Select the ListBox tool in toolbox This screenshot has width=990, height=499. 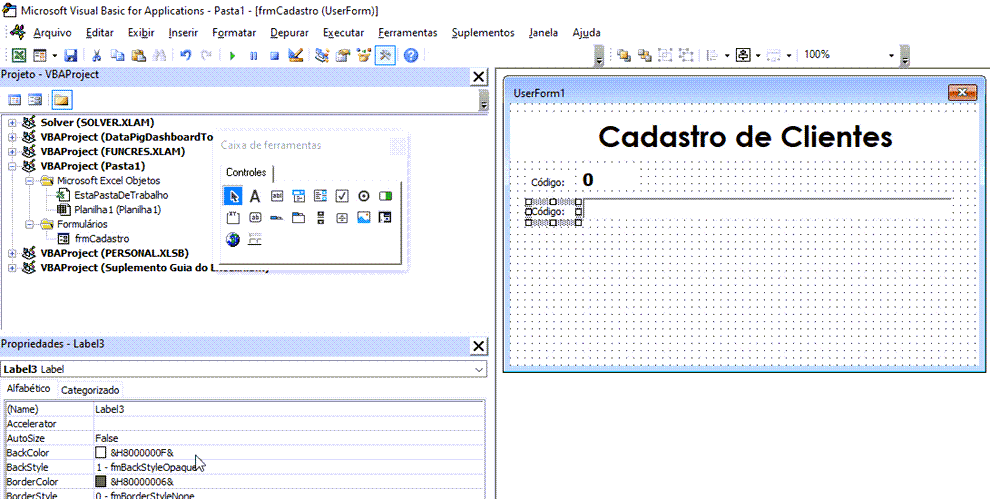(320, 196)
